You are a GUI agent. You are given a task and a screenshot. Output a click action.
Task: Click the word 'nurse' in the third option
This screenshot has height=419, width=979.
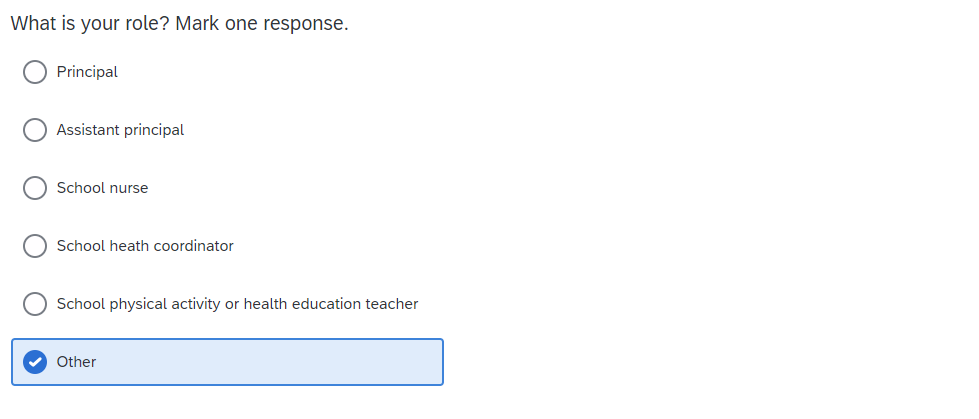point(127,188)
